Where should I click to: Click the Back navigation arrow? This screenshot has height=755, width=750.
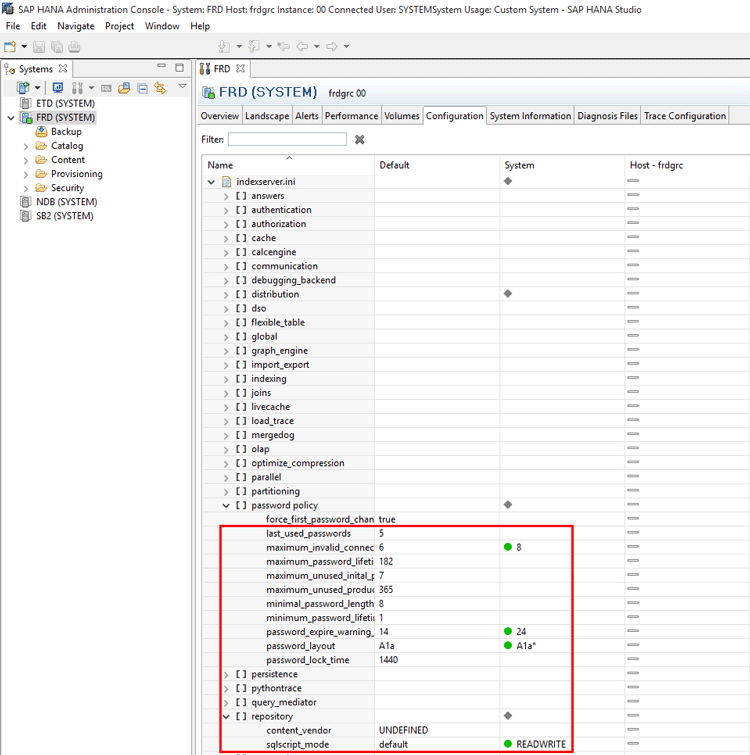[302, 46]
